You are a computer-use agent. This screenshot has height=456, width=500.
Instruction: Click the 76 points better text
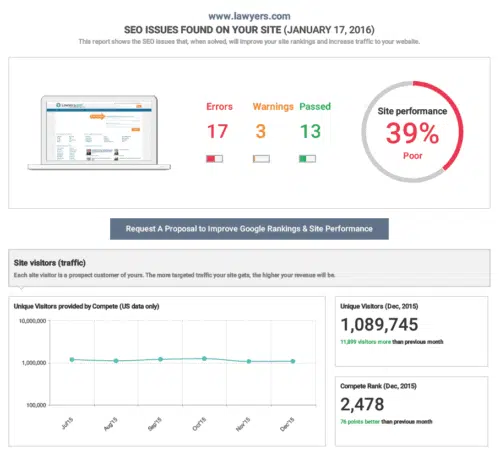[x=360, y=422]
